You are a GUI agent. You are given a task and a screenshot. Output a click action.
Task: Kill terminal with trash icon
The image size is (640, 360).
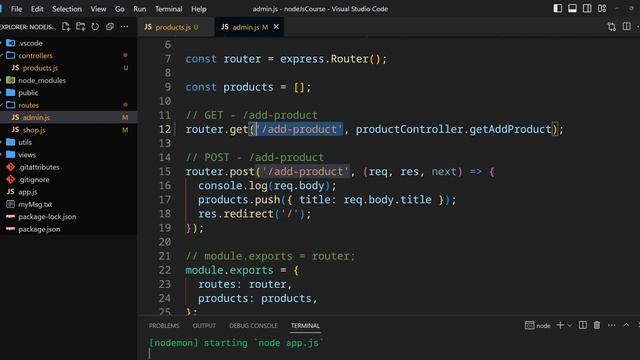(597, 325)
